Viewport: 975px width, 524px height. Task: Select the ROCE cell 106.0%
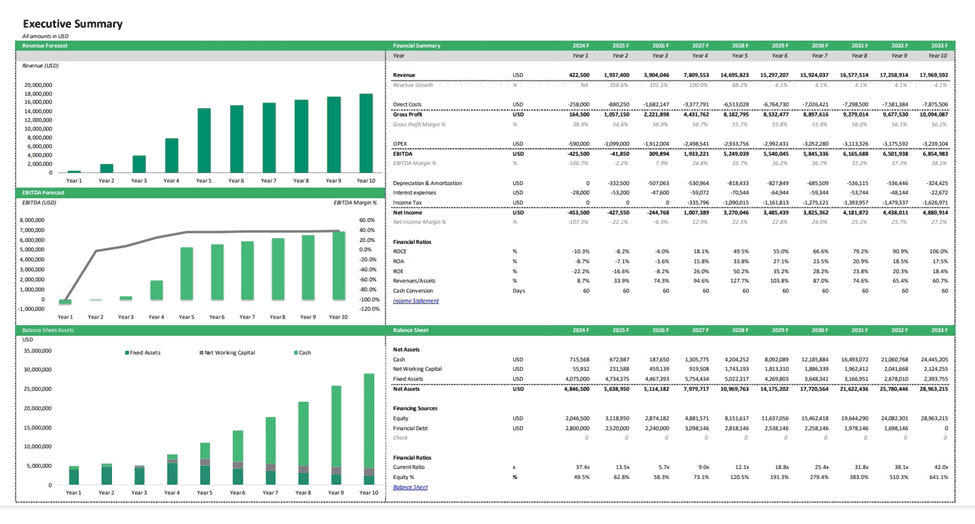(x=939, y=252)
